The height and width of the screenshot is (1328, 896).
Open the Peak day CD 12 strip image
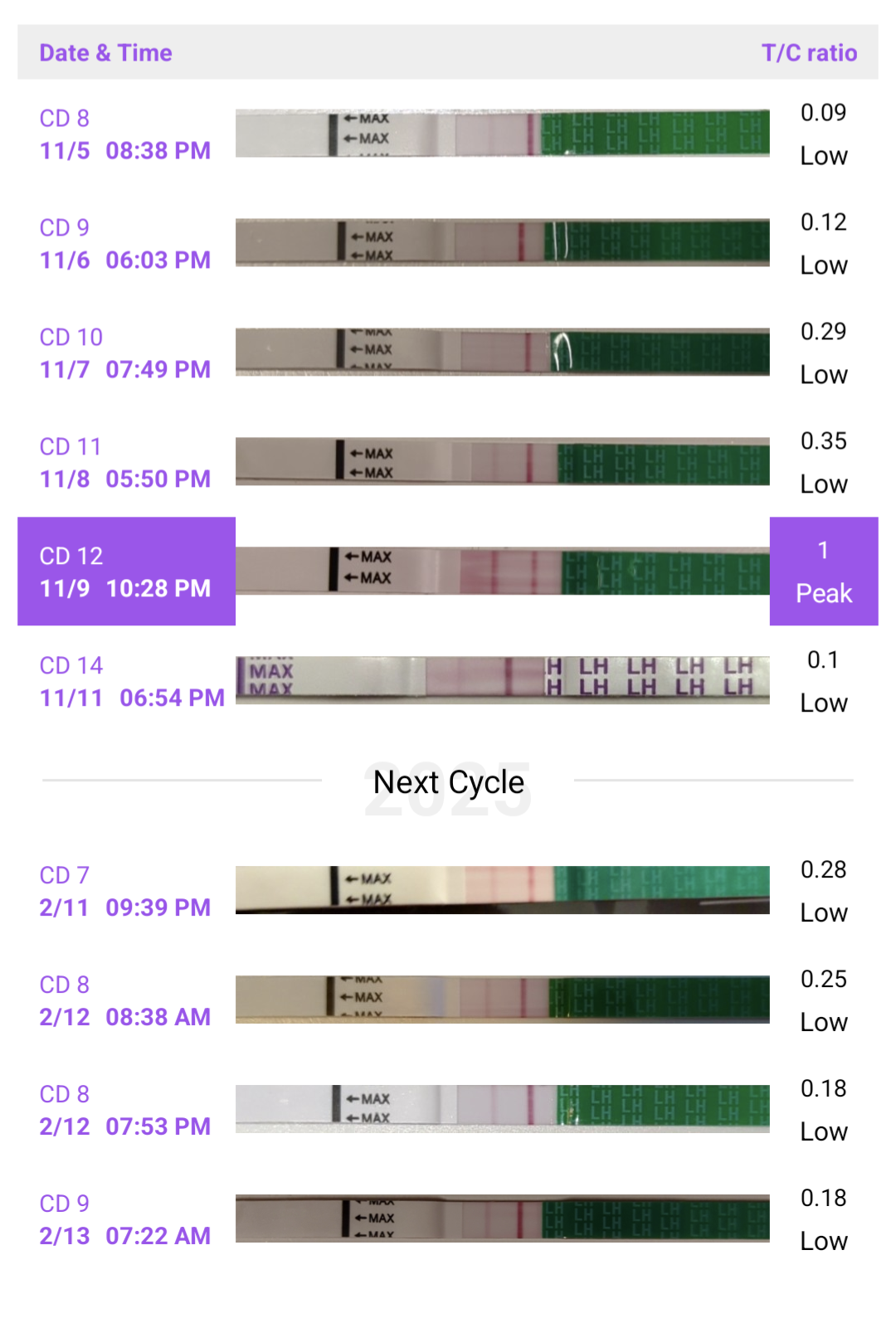point(502,571)
